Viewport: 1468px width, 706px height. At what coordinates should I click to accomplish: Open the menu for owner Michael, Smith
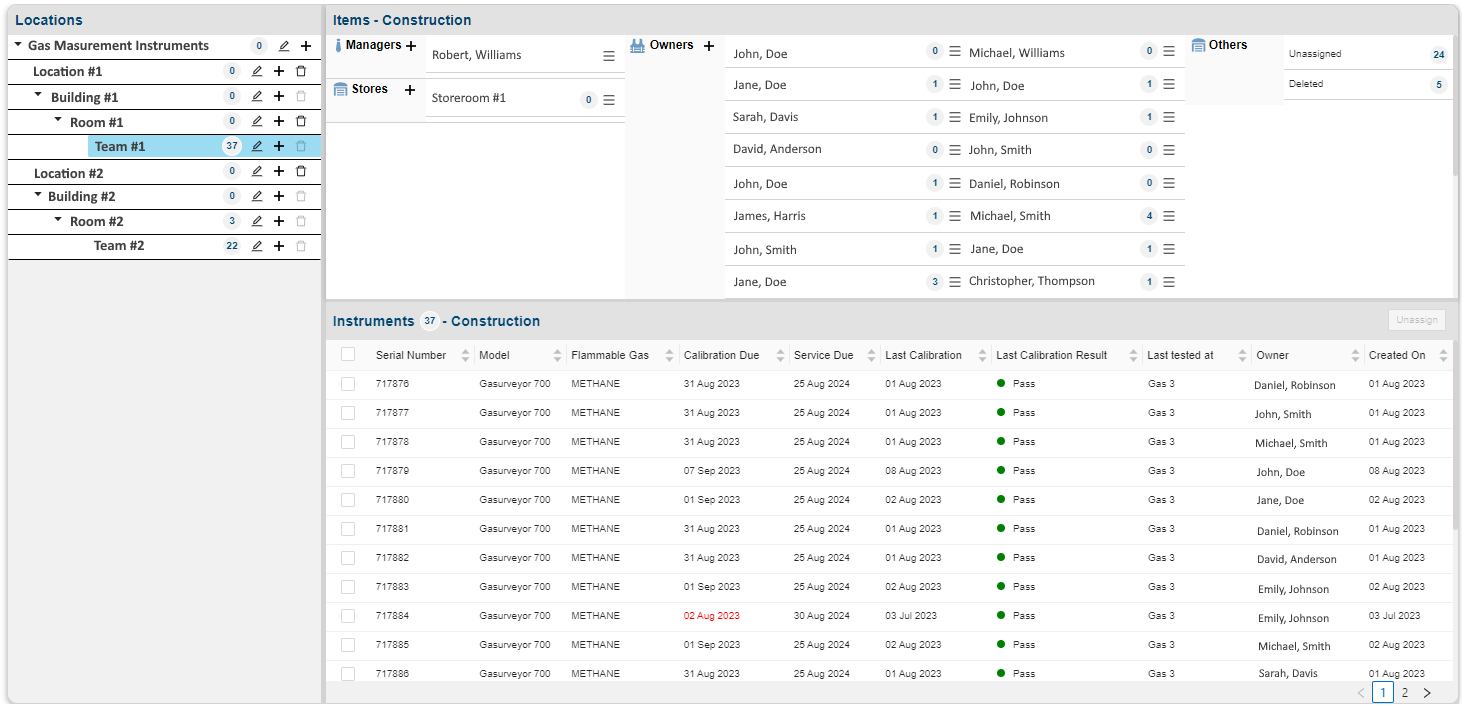(x=1169, y=216)
